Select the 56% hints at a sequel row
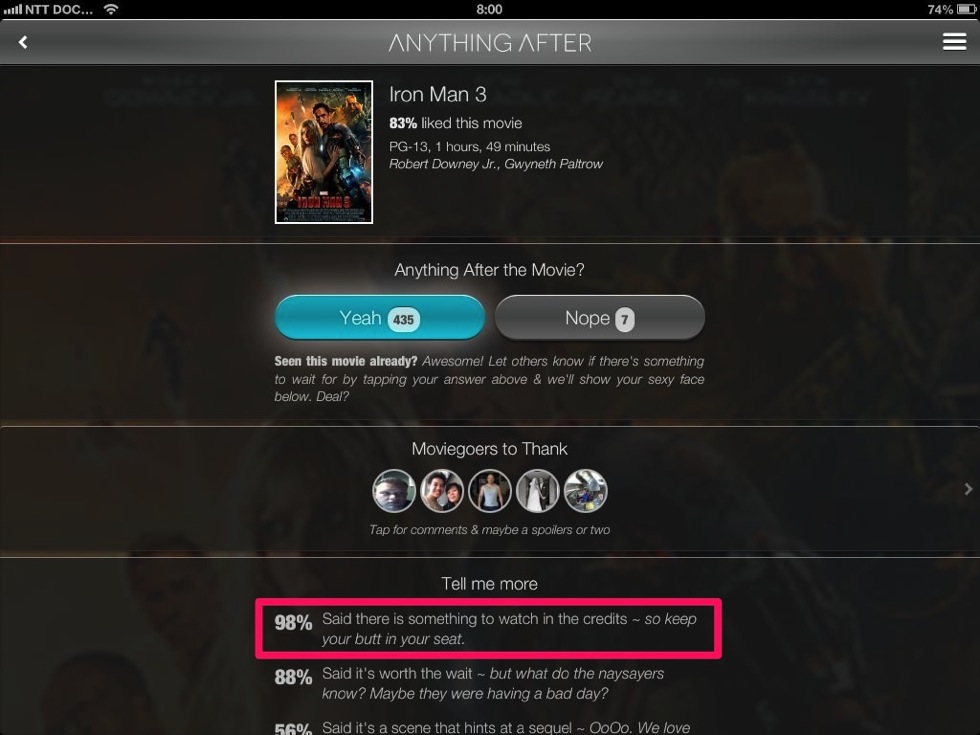Image resolution: width=980 pixels, height=735 pixels. tap(488, 727)
